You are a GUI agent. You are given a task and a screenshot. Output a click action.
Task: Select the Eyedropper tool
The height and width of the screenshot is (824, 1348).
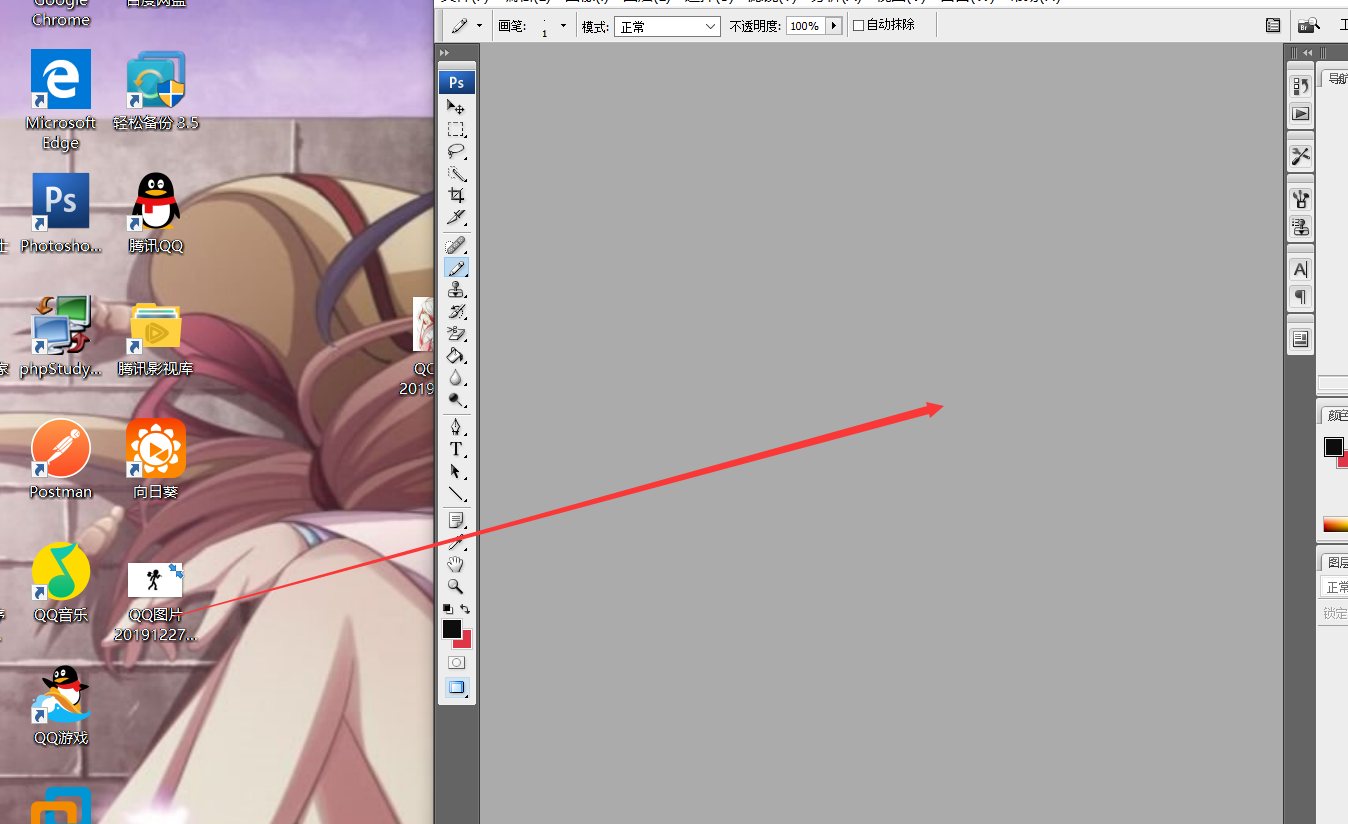point(456,542)
